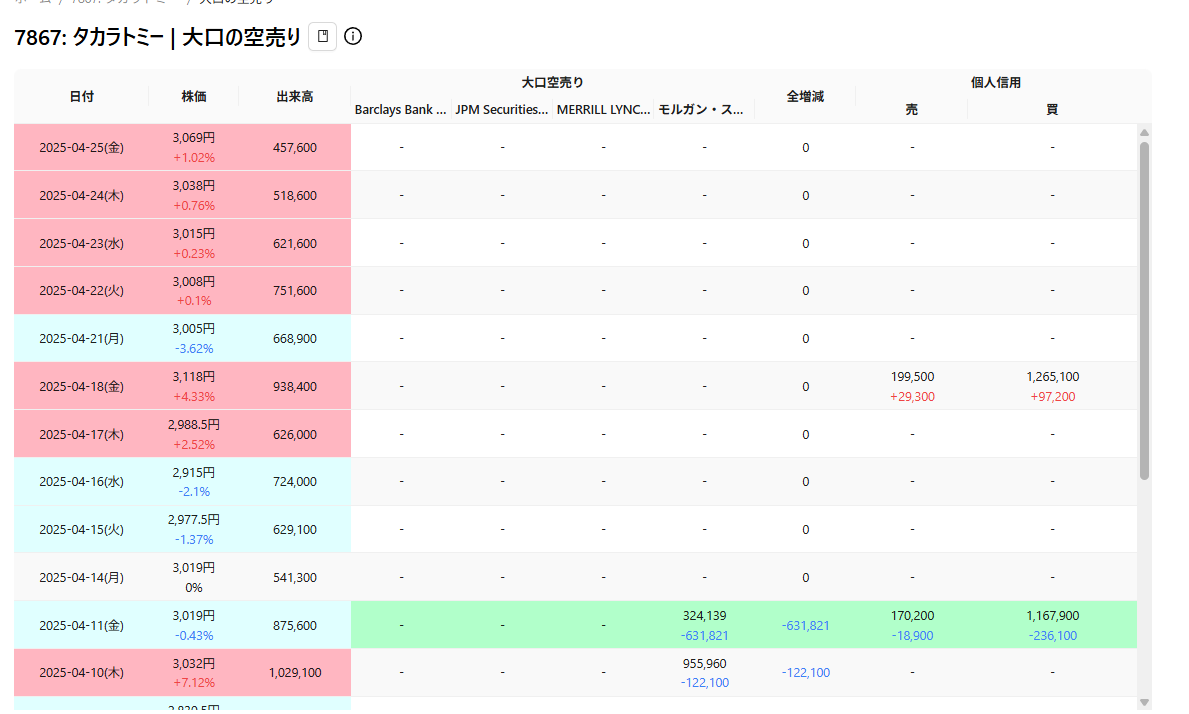Click the 324,139 short position cell
The image size is (1189, 714).
click(x=704, y=616)
